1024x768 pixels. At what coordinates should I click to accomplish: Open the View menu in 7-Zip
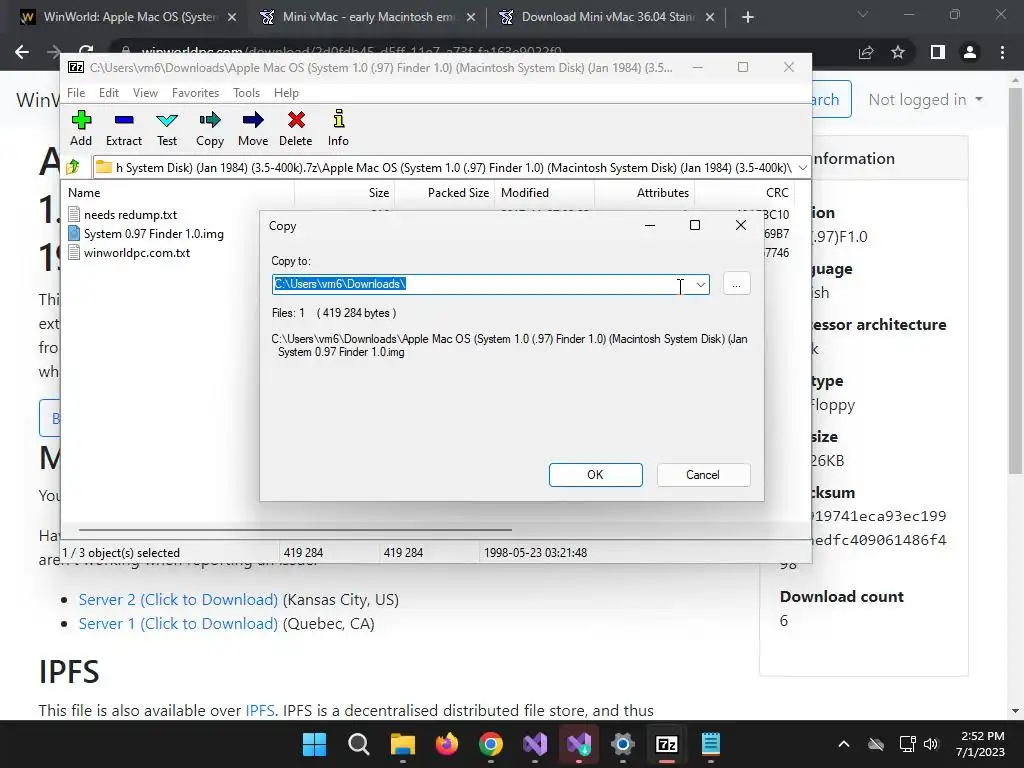145,93
